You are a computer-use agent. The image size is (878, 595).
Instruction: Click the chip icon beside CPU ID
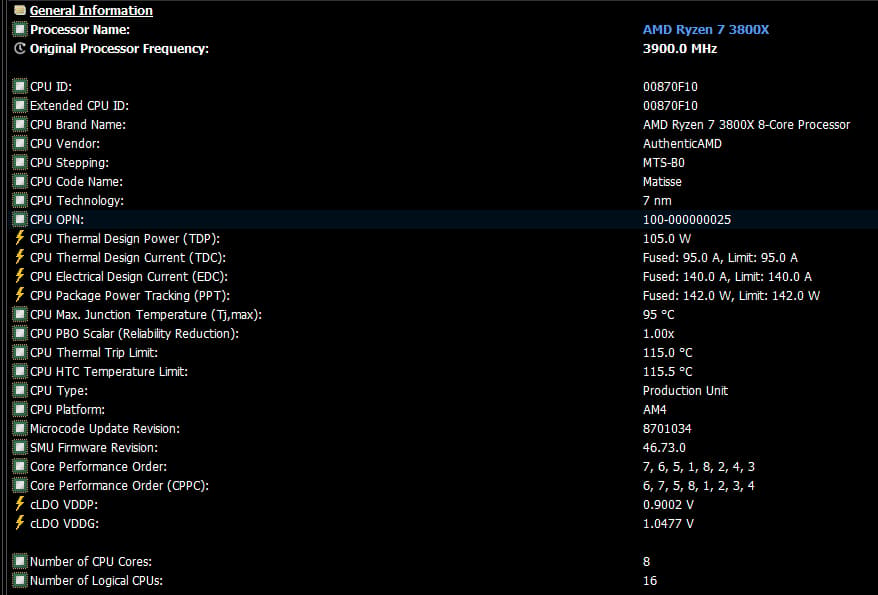pos(20,86)
